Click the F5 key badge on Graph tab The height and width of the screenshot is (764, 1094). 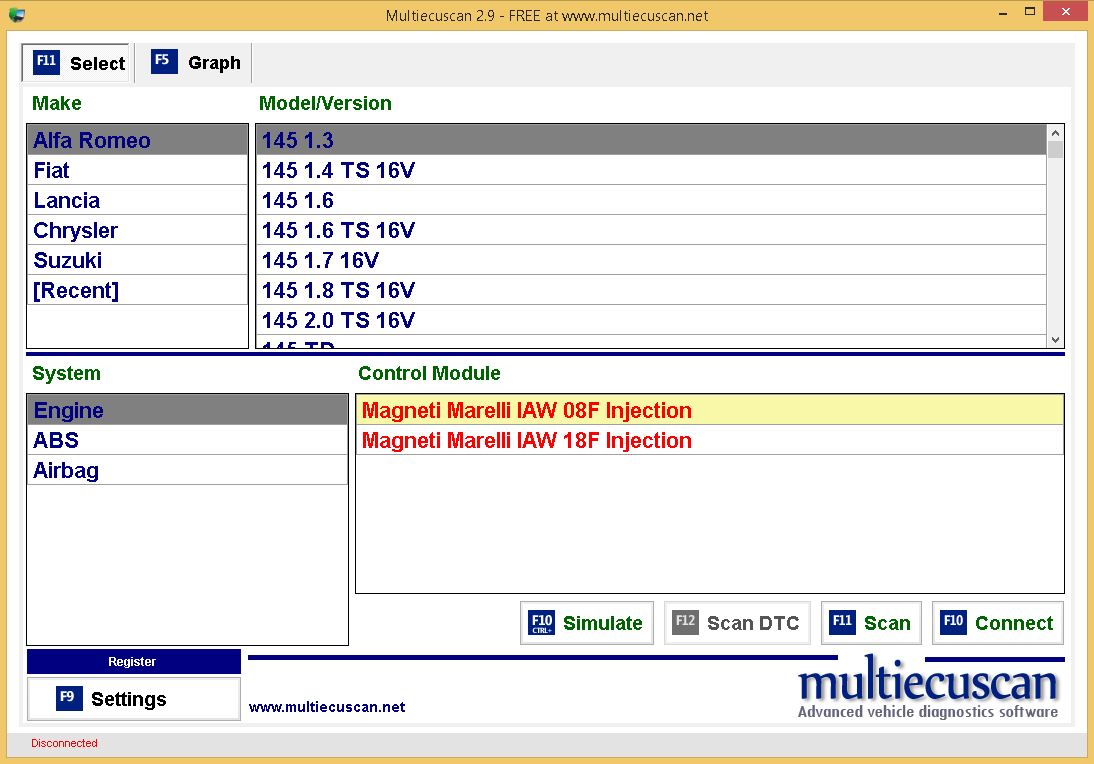pyautogui.click(x=162, y=61)
